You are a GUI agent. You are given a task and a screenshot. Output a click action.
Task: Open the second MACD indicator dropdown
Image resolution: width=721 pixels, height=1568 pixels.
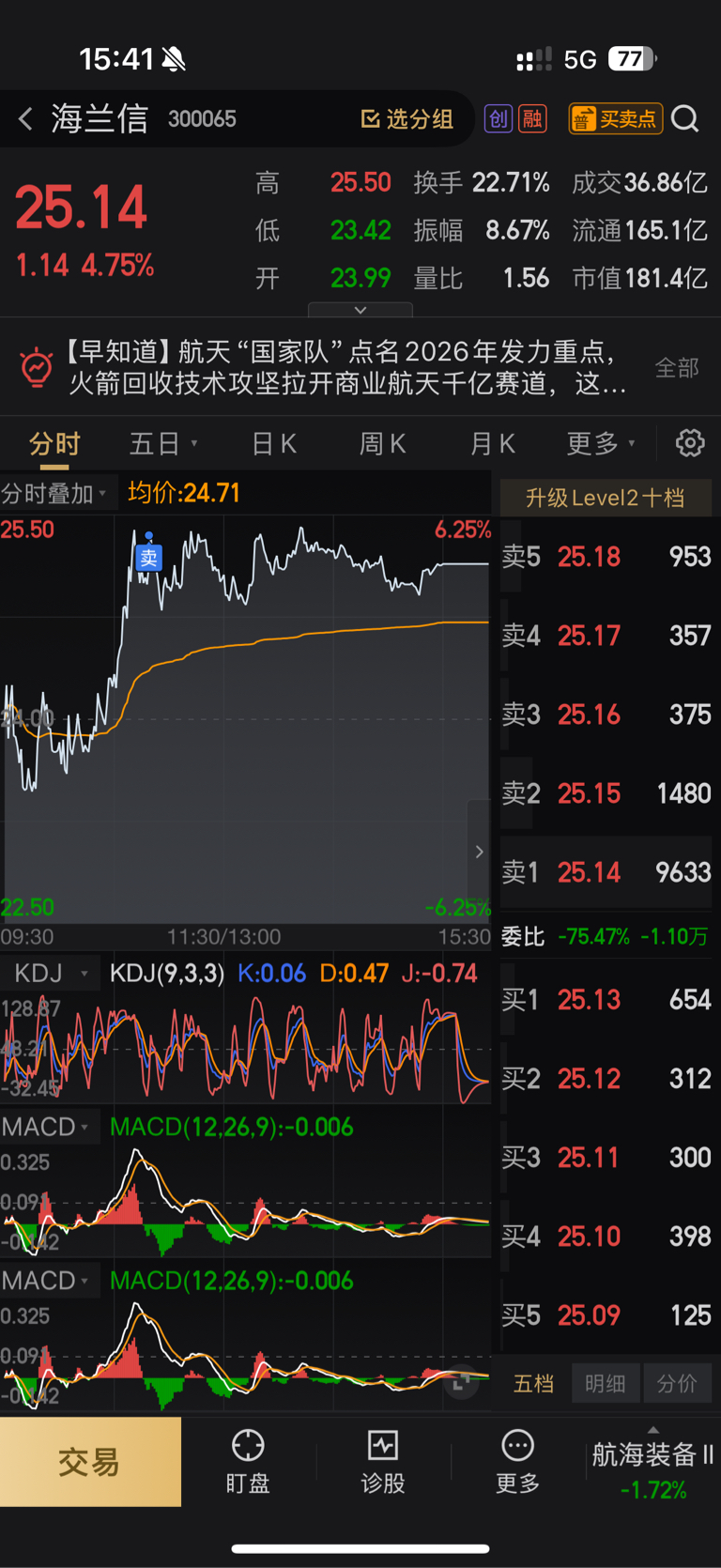pyautogui.click(x=50, y=1281)
